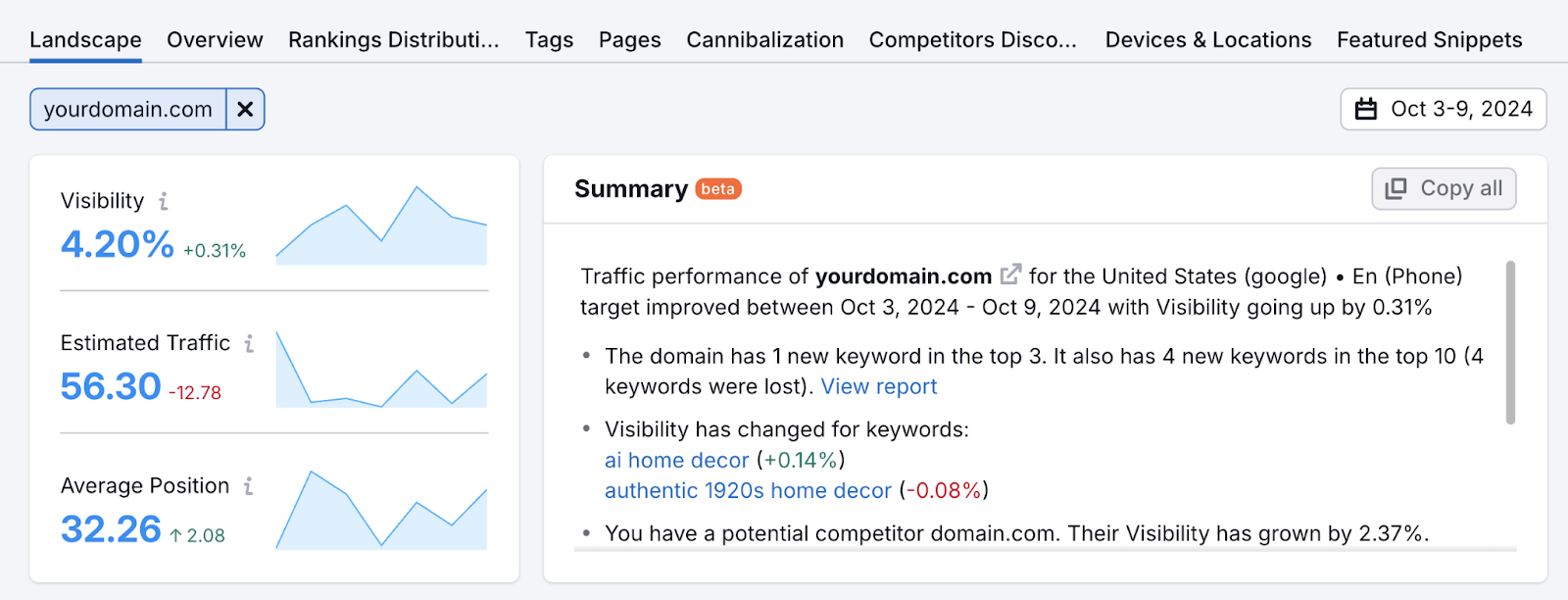This screenshot has height=600, width=1568.
Task: Switch to the Overview tab
Action: [215, 40]
